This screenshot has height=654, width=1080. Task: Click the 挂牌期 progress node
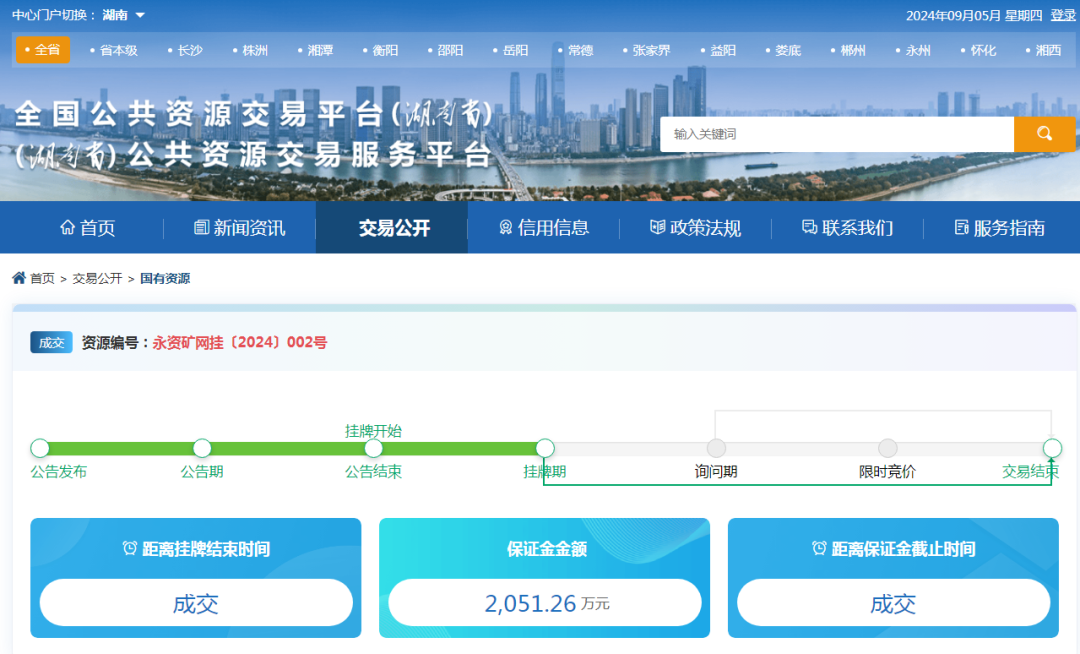coord(545,448)
